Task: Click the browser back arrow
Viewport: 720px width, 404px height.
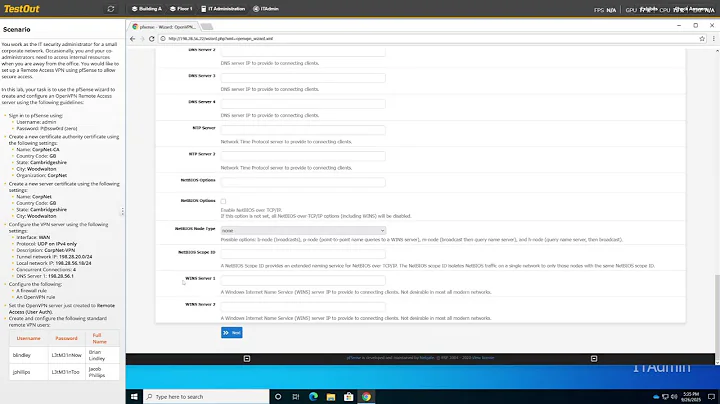Action: point(133,39)
